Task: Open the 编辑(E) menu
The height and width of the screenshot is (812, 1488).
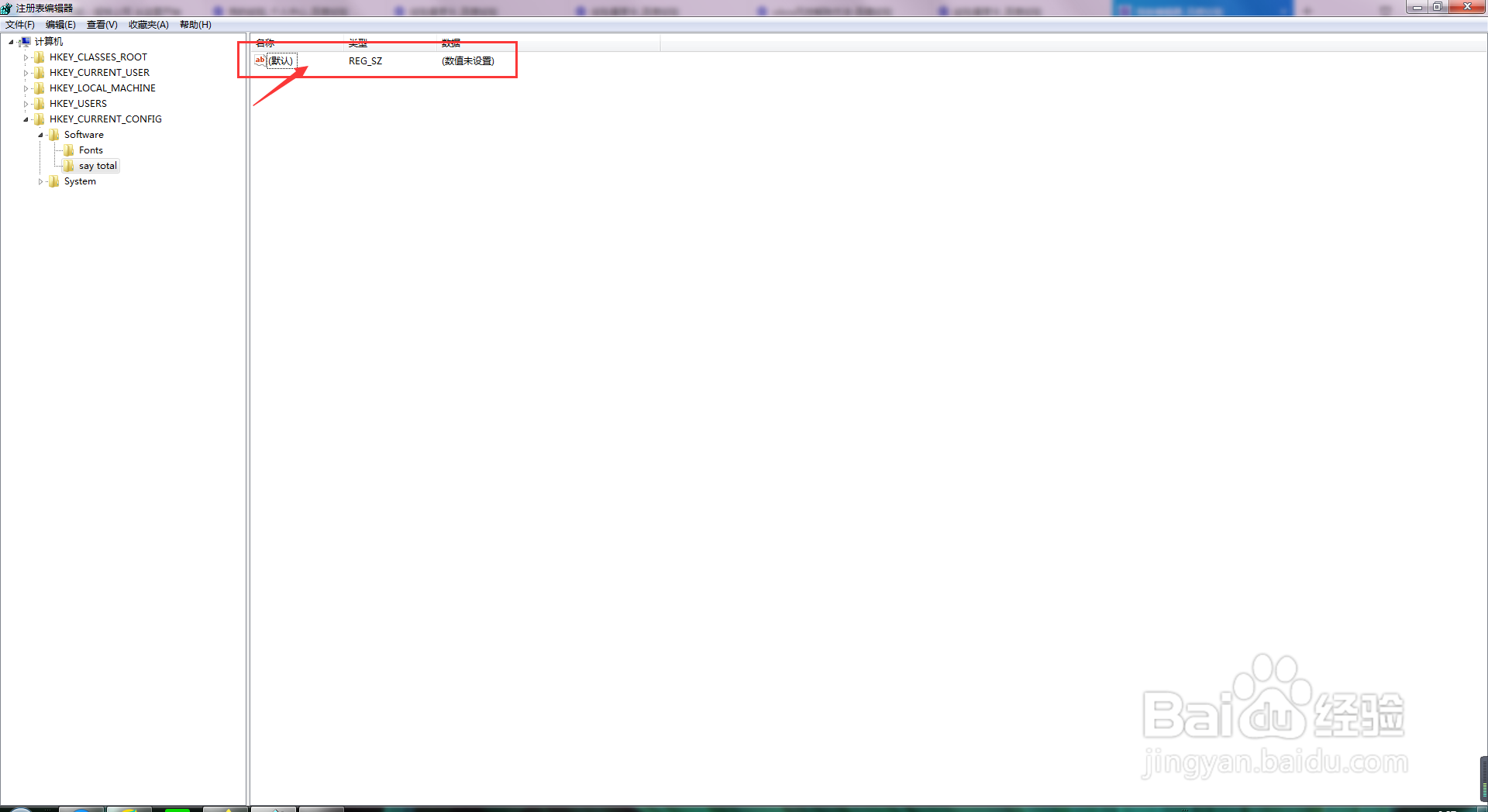Action: (x=60, y=25)
